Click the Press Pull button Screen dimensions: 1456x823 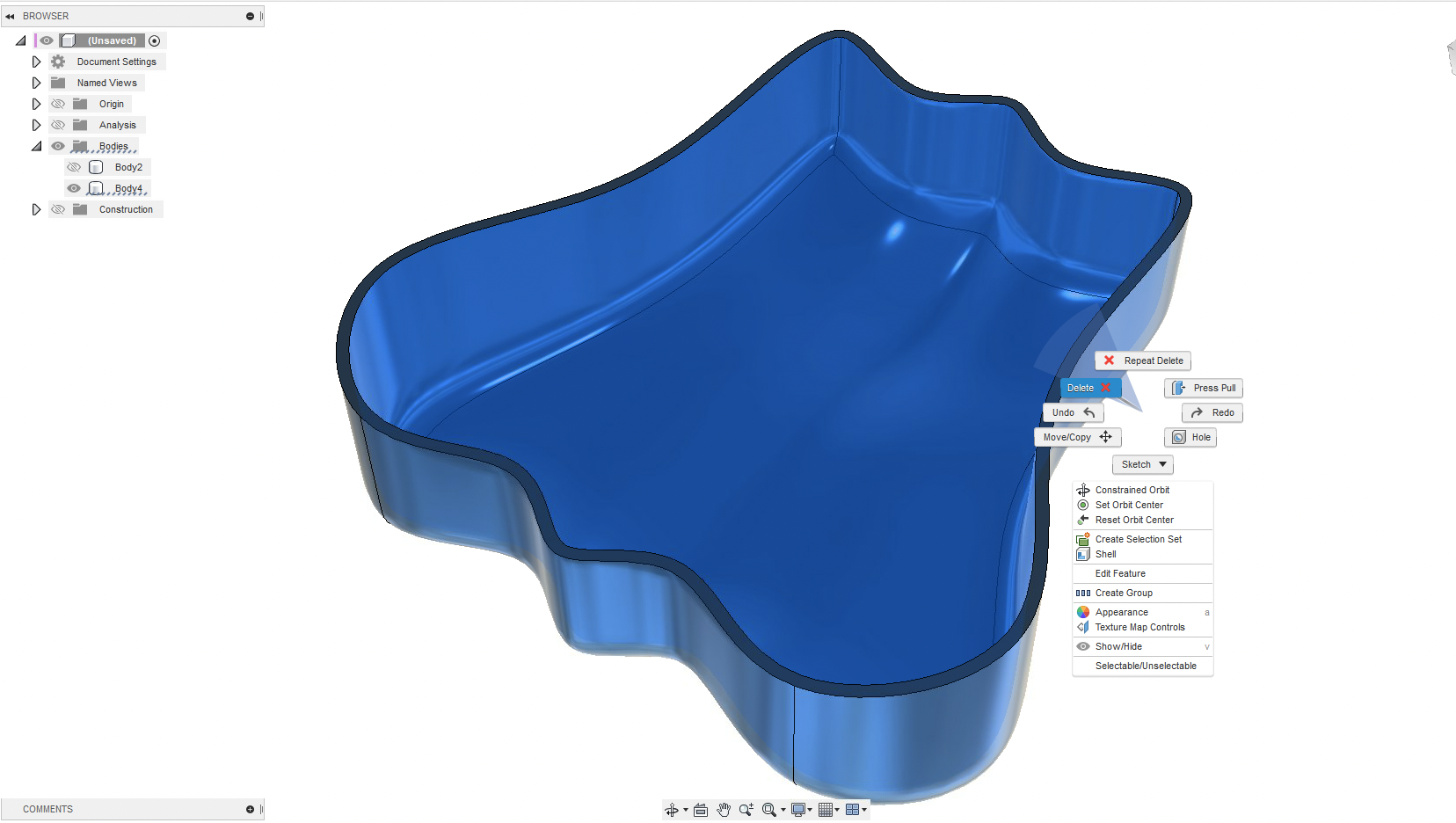click(x=1204, y=388)
